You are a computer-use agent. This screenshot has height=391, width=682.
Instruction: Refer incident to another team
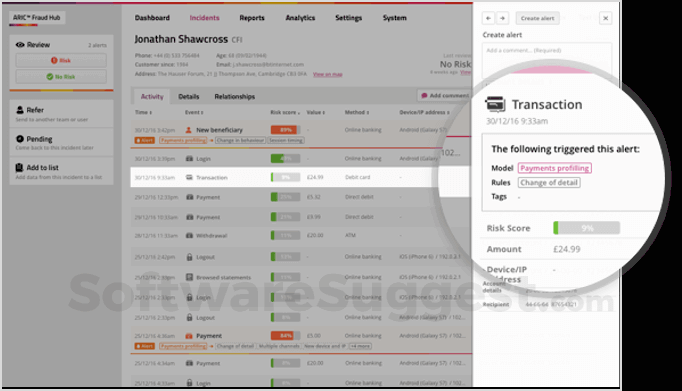[x=61, y=114]
